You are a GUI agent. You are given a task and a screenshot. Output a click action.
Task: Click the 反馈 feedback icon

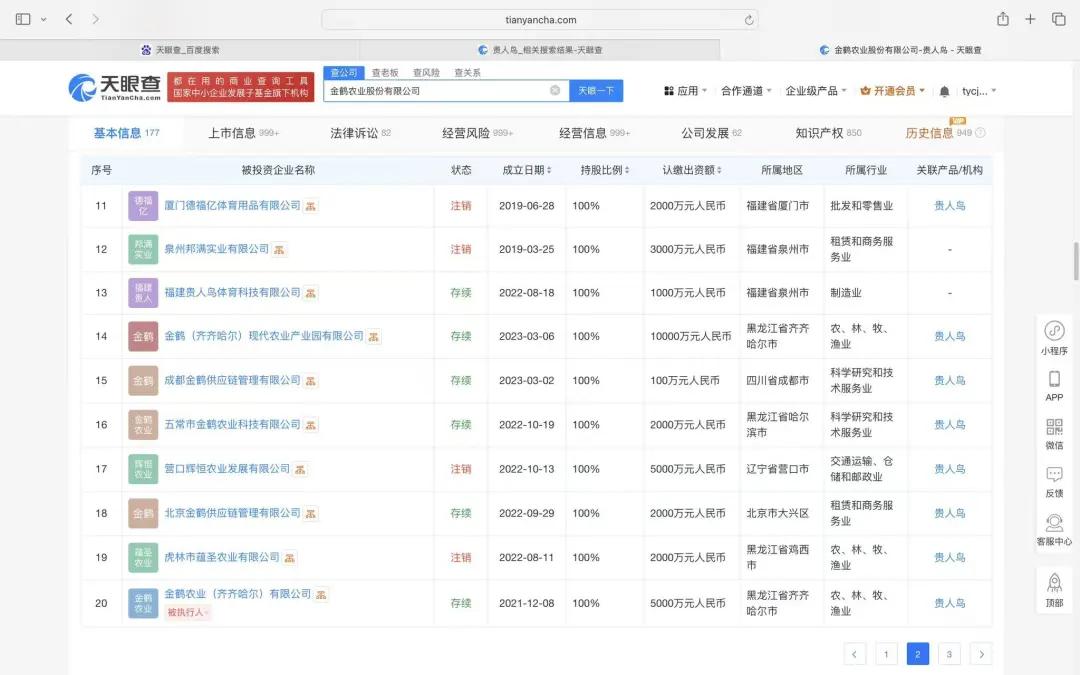coord(1054,475)
